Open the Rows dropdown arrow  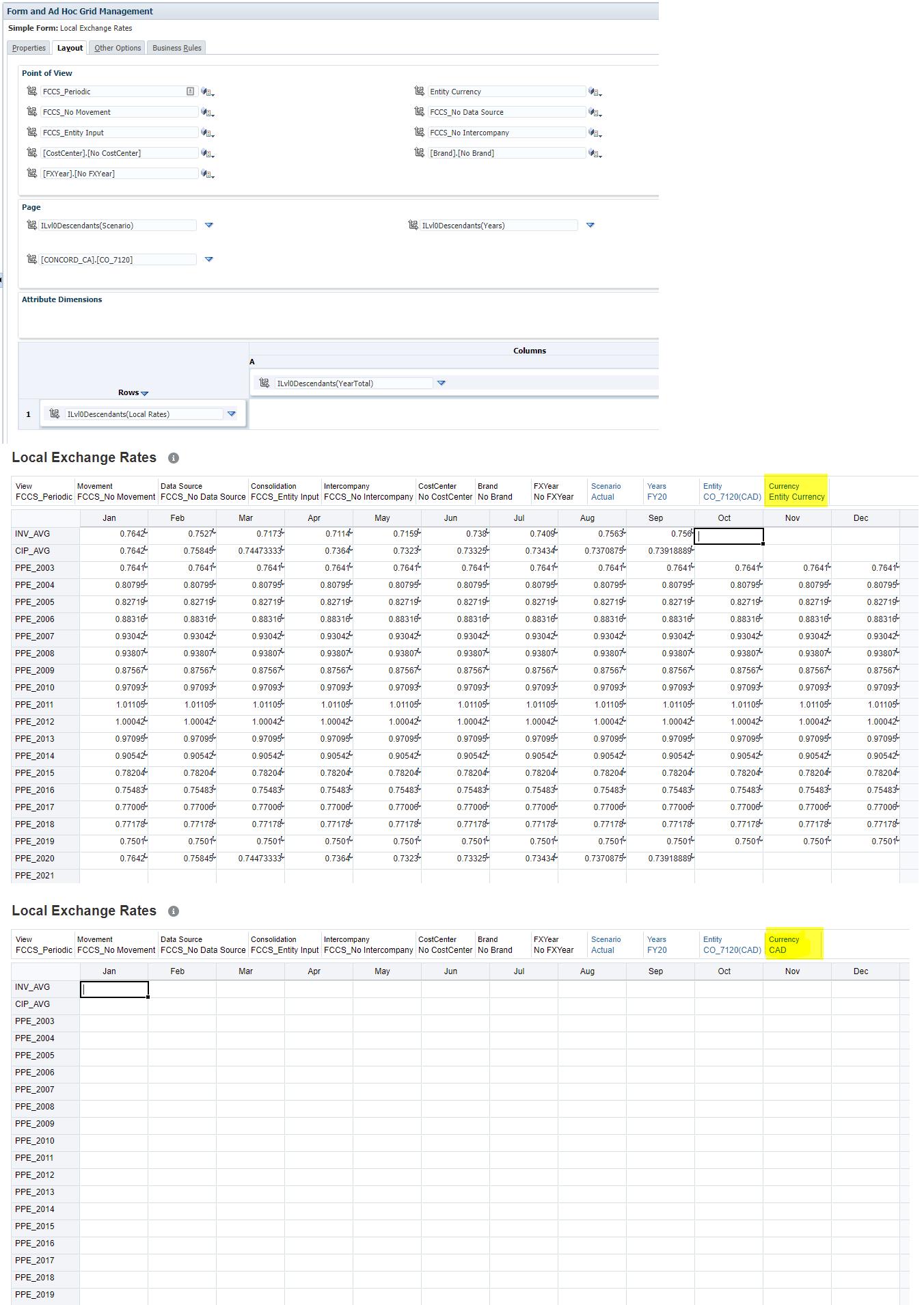click(144, 394)
